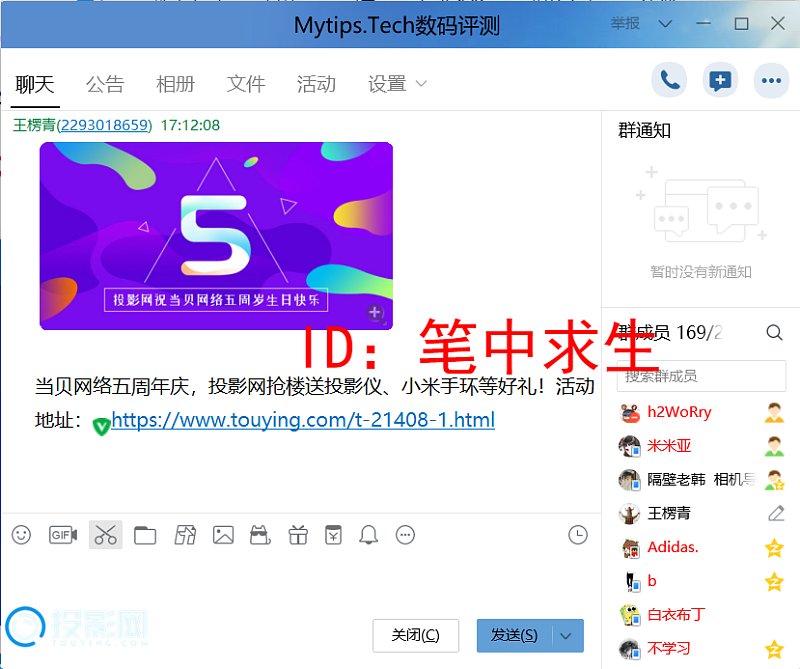Open the gift box icon
800x669 pixels.
coord(298,536)
